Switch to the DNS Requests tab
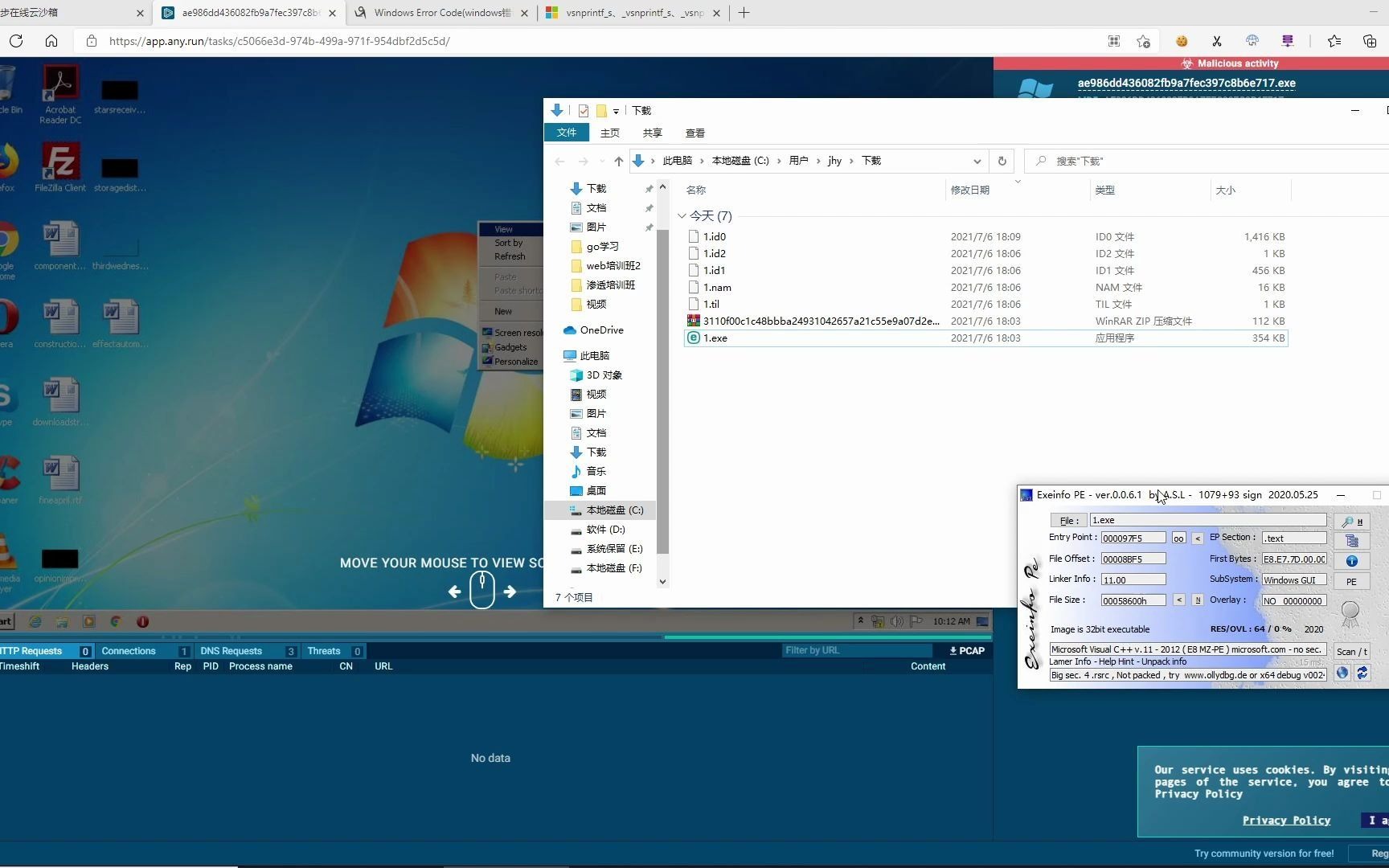1389x868 pixels. (248, 651)
